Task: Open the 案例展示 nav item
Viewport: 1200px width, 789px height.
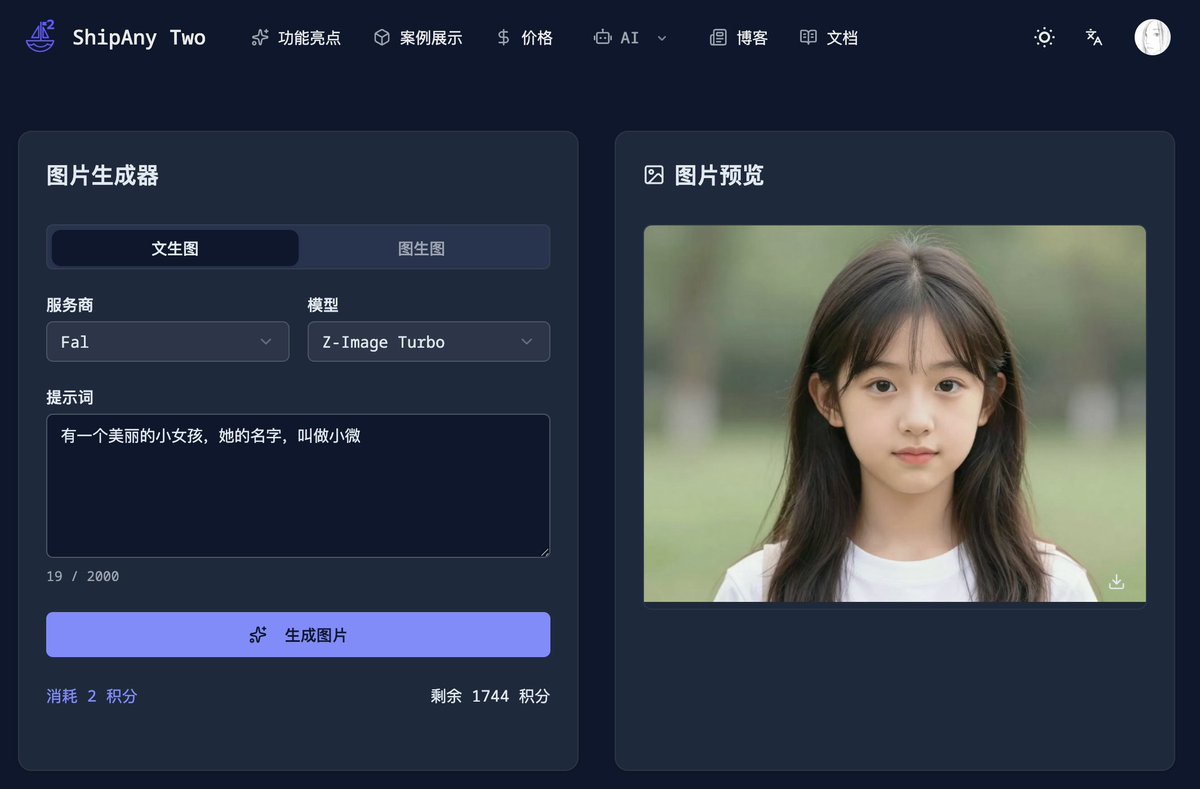Action: click(418, 38)
